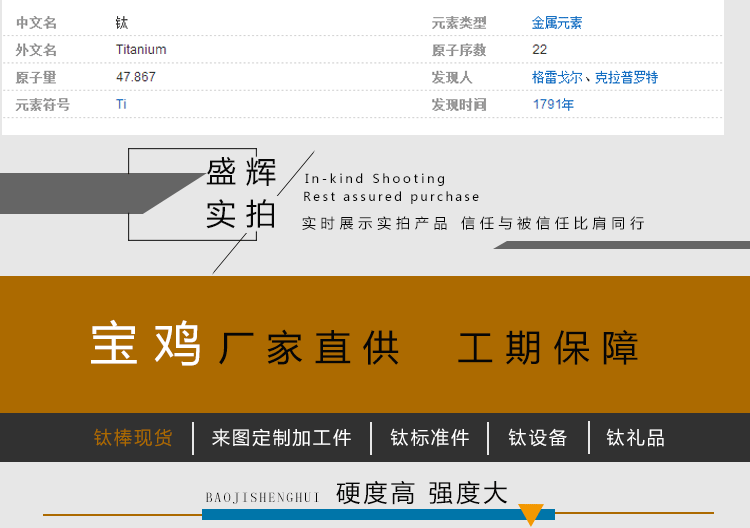This screenshot has width=750, height=528.
Task: Switch to the 钛标准件 tab
Action: click(x=429, y=438)
